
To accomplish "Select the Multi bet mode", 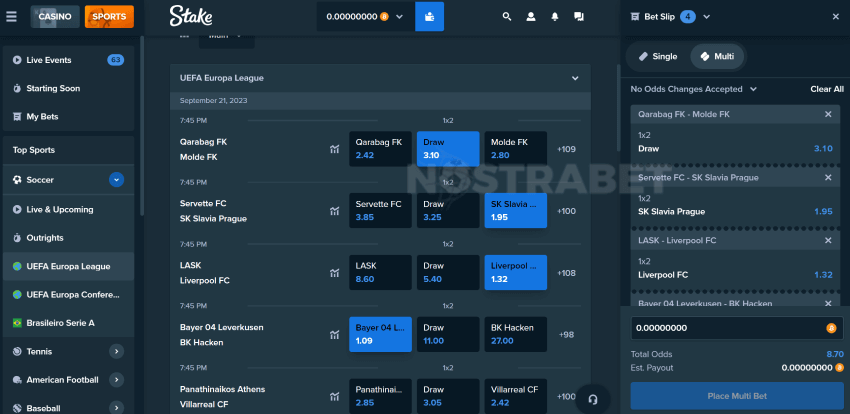I will 717,56.
